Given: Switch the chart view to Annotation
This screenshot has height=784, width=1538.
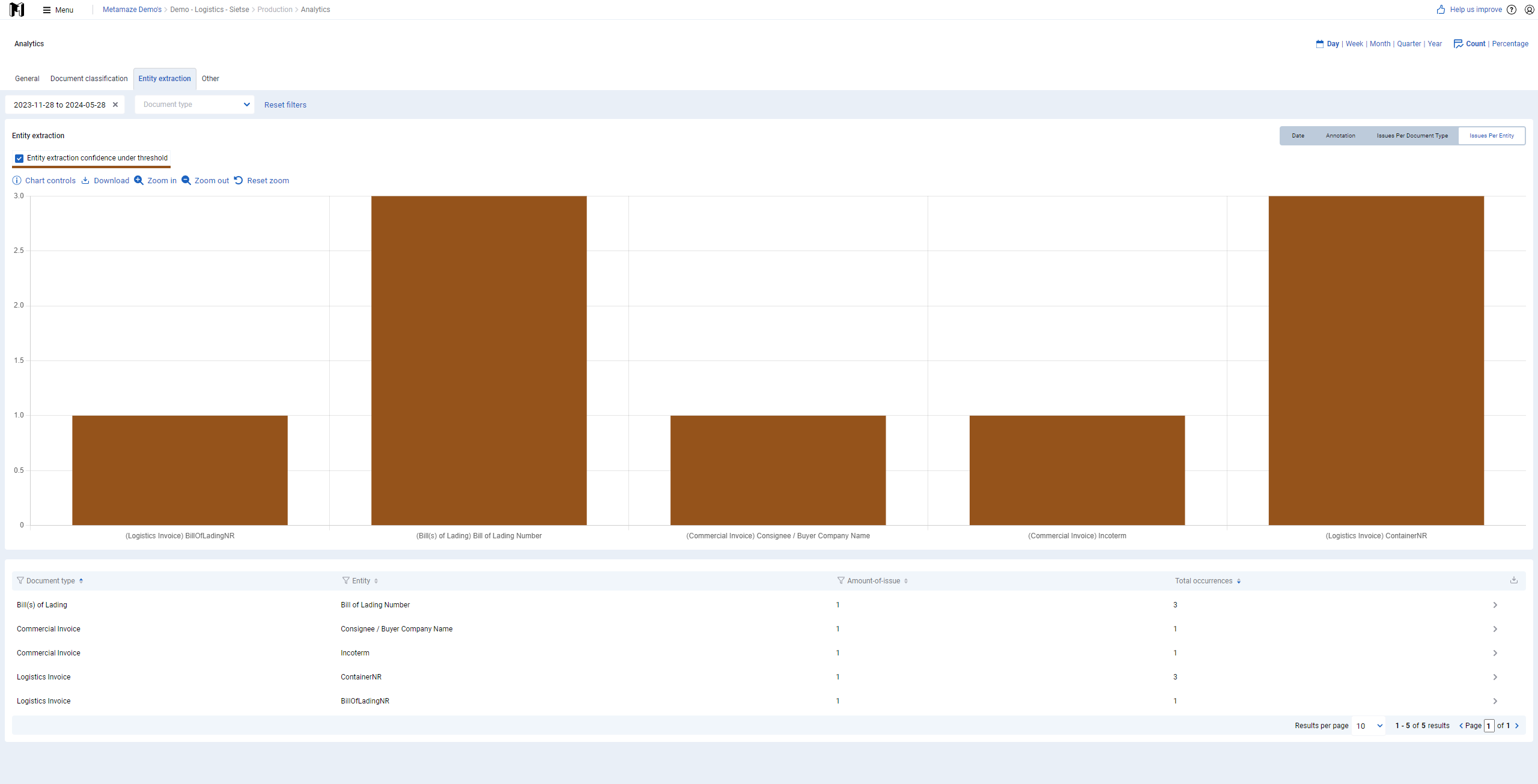Looking at the screenshot, I should (1340, 136).
